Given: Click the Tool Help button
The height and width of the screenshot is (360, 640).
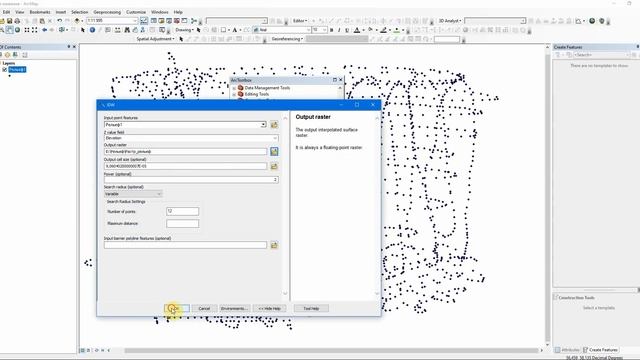Looking at the screenshot, I should pos(311,309).
